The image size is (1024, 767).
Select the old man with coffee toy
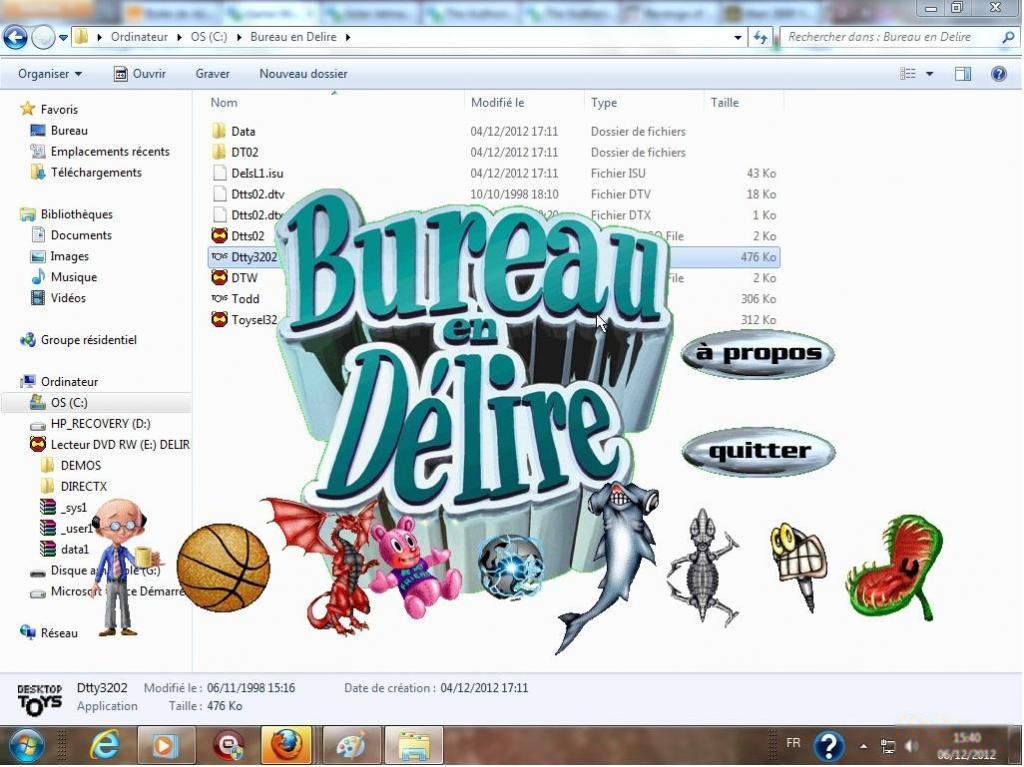pyautogui.click(x=122, y=567)
